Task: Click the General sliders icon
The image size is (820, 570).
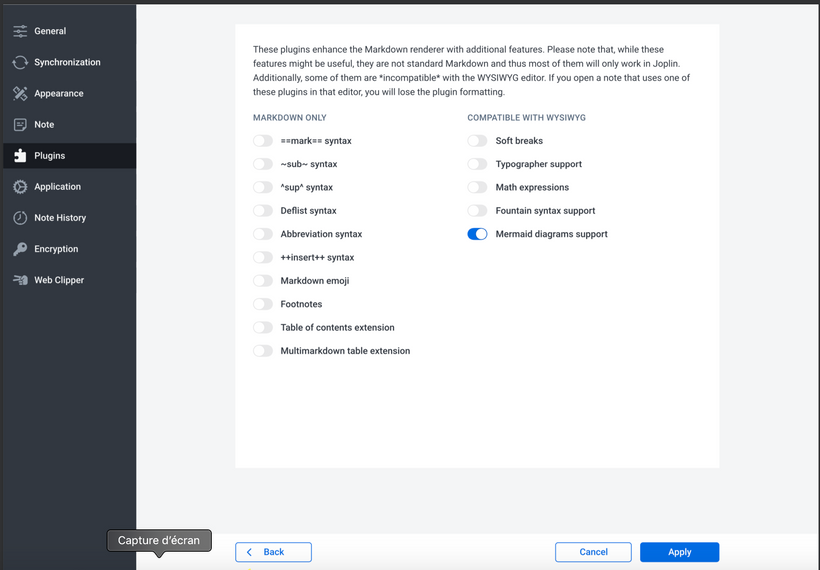Action: [x=20, y=31]
